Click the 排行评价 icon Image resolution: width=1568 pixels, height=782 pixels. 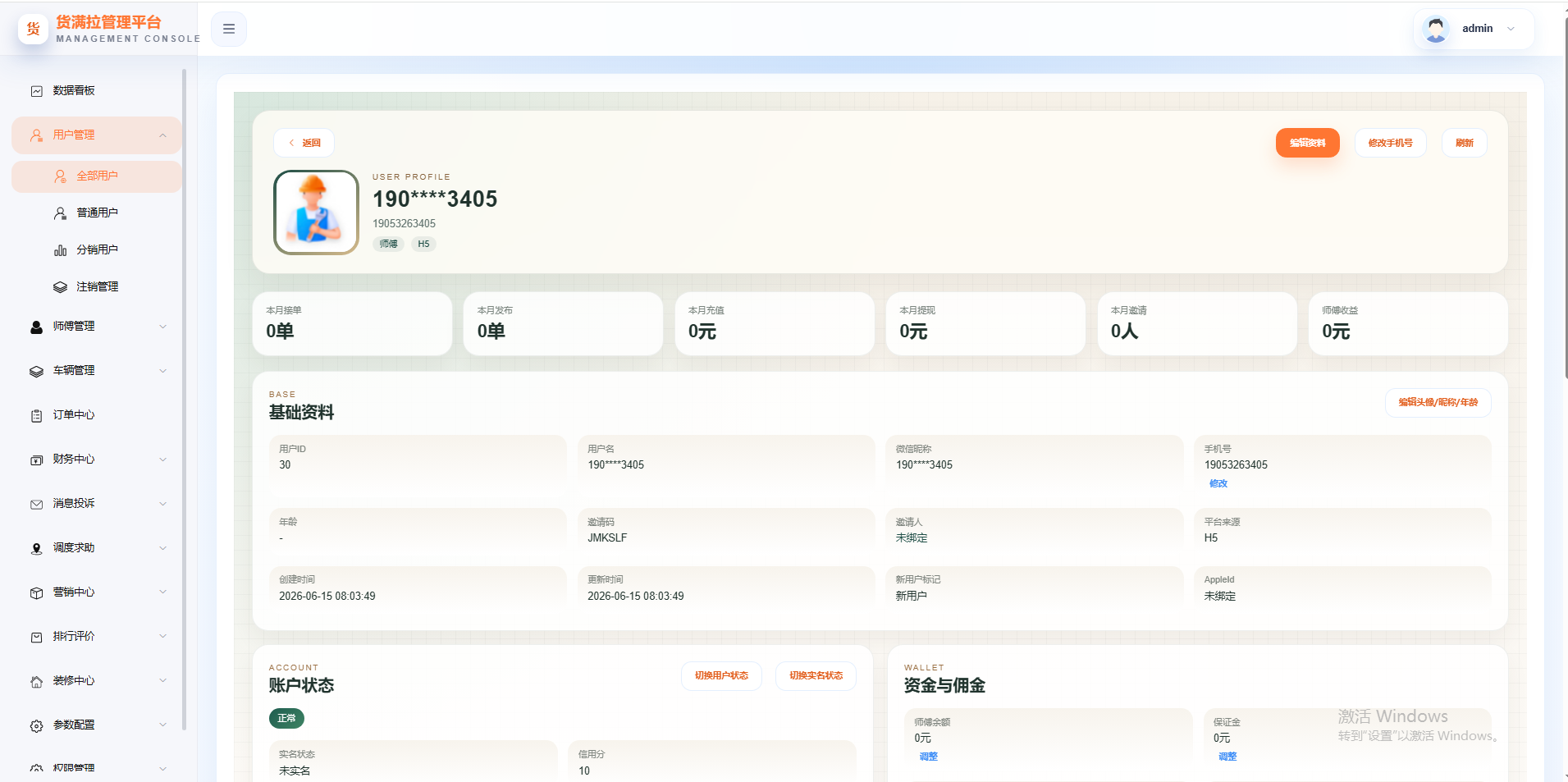(36, 638)
